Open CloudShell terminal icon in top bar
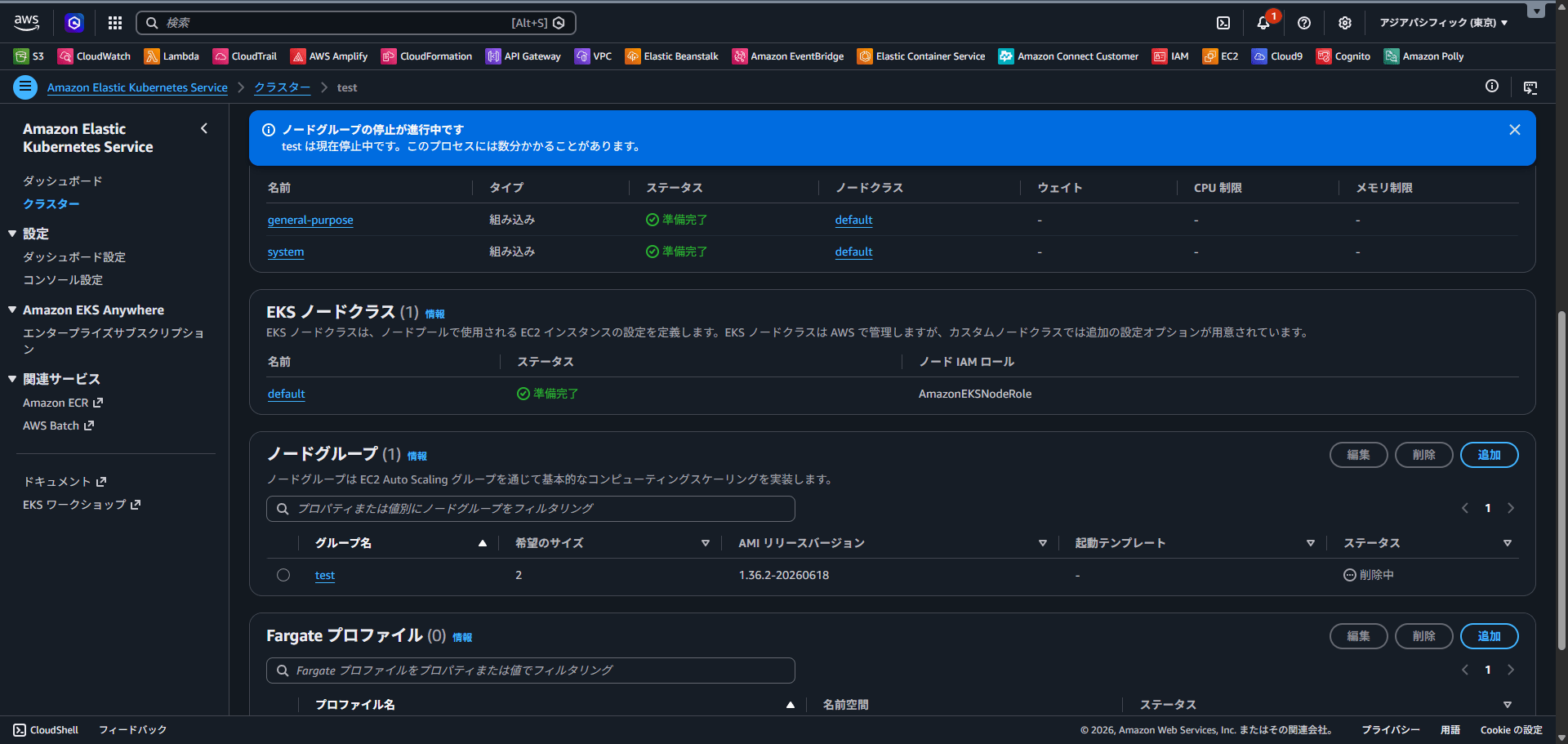The height and width of the screenshot is (744, 1568). pyautogui.click(x=1223, y=23)
